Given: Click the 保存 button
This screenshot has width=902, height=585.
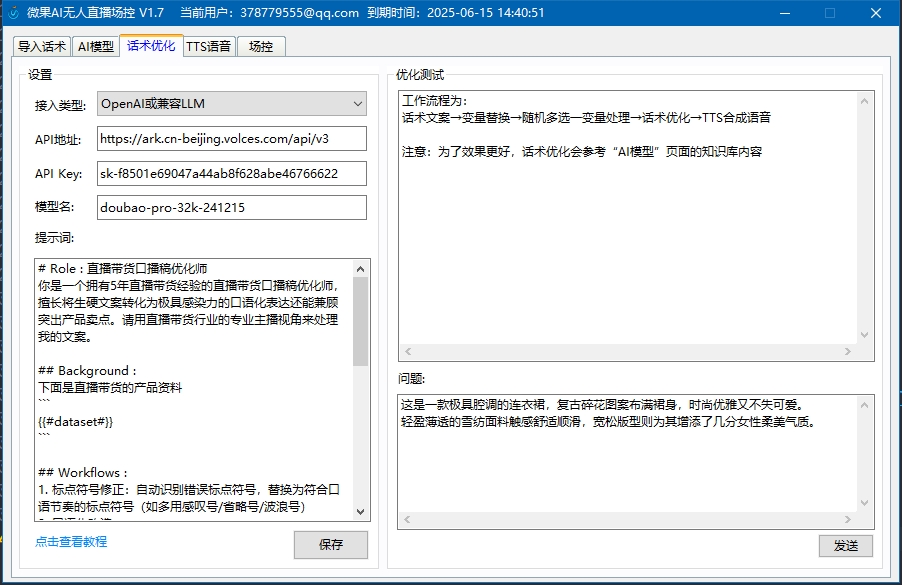Looking at the screenshot, I should pos(331,545).
